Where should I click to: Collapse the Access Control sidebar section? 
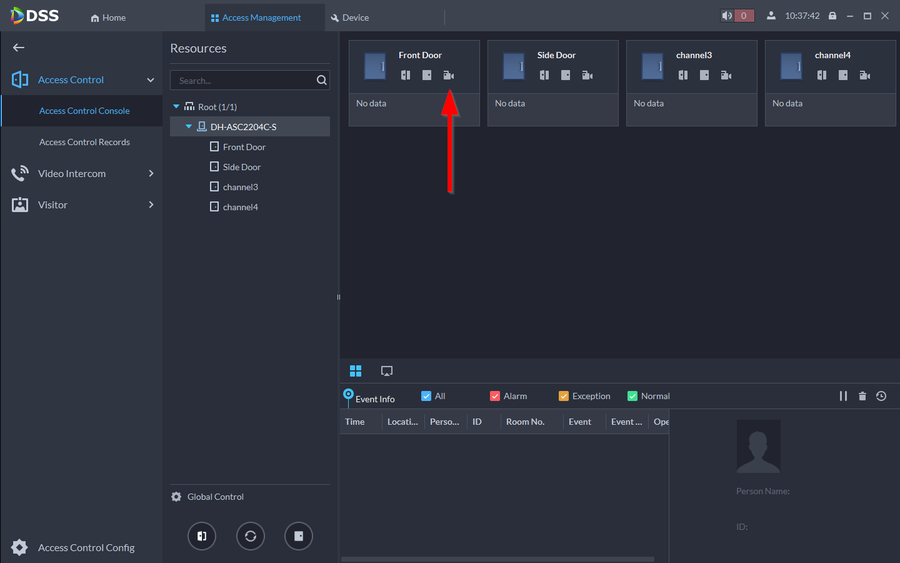(150, 80)
